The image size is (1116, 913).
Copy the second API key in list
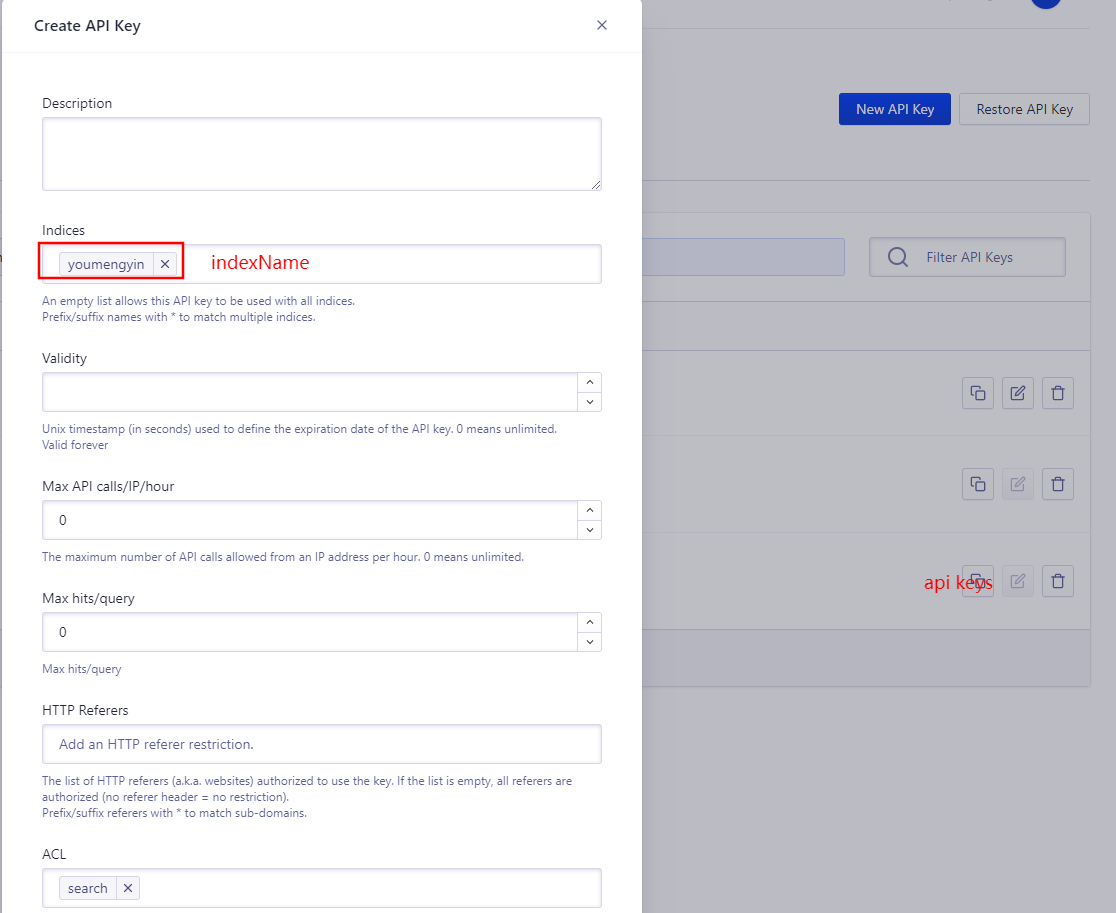(x=978, y=484)
